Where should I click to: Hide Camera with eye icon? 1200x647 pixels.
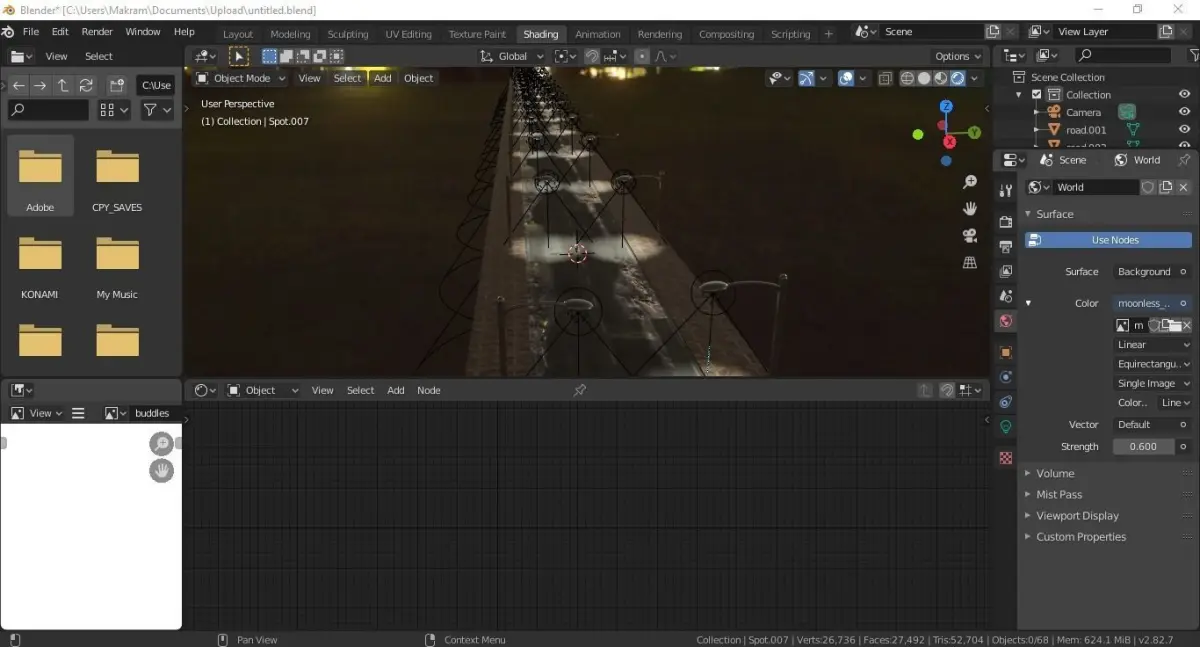[1184, 112]
